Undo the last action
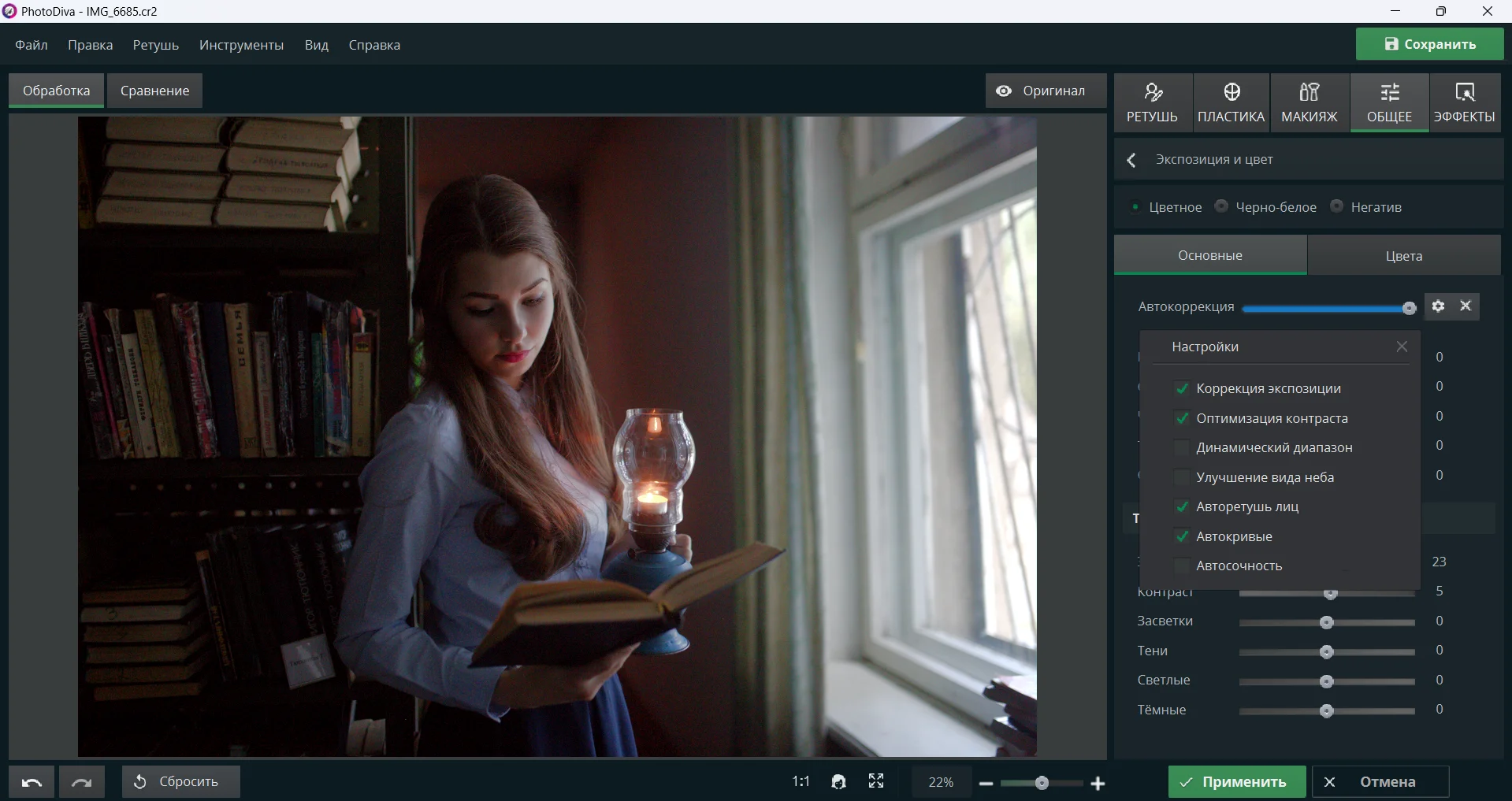Image resolution: width=1512 pixels, height=801 pixels. click(32, 782)
